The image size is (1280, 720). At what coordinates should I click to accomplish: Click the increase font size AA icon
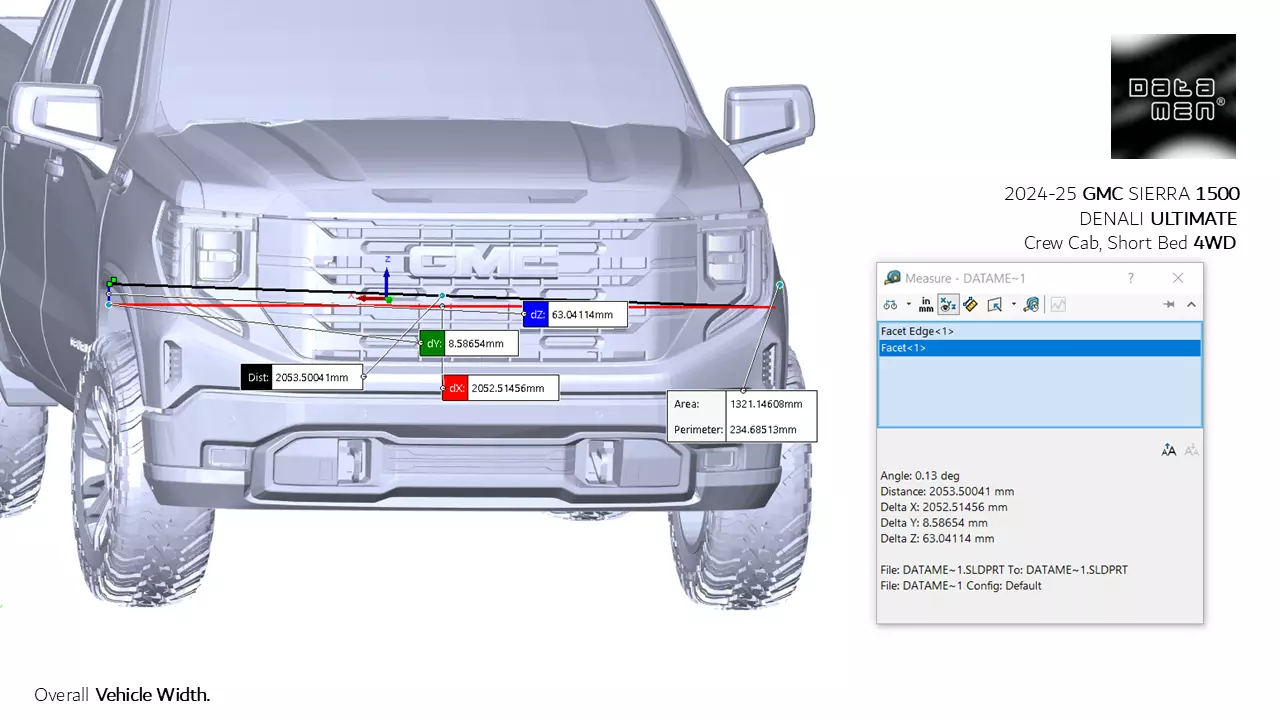(1168, 450)
